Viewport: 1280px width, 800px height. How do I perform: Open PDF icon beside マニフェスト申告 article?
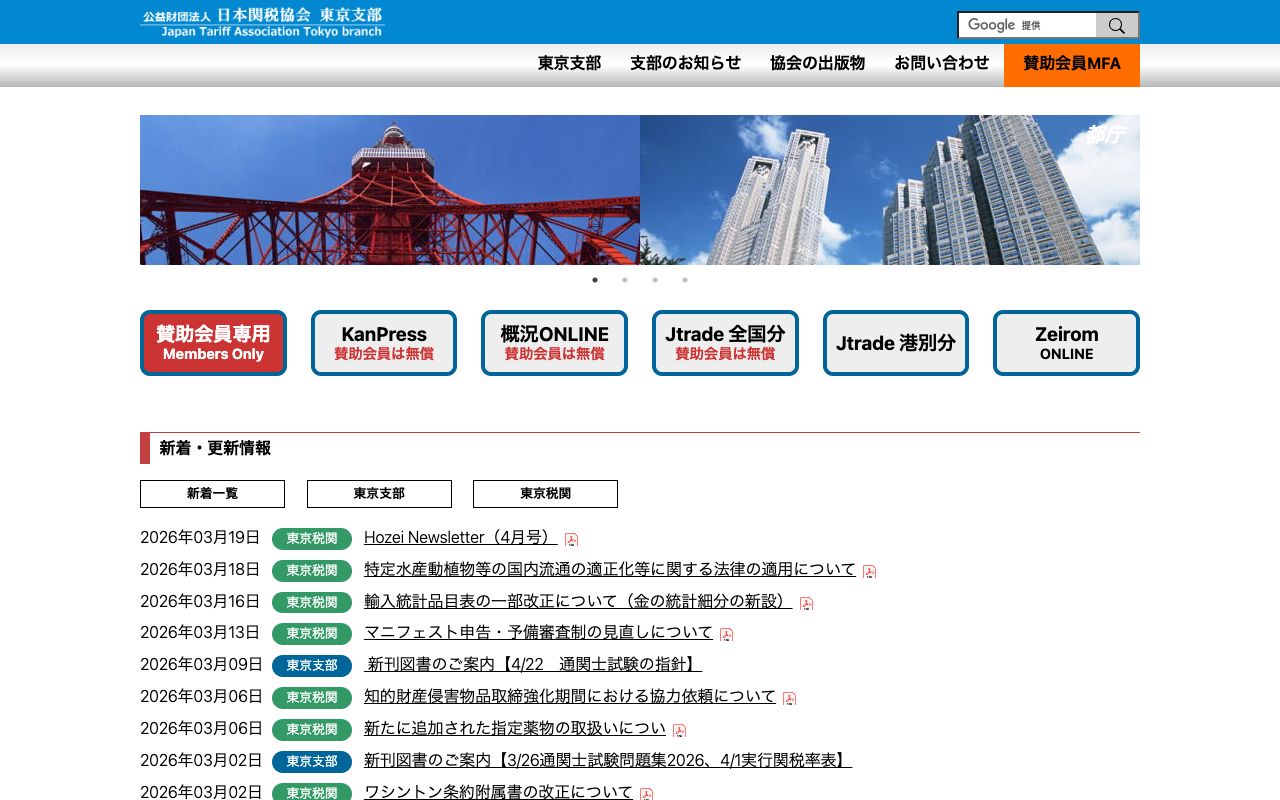tap(726, 634)
